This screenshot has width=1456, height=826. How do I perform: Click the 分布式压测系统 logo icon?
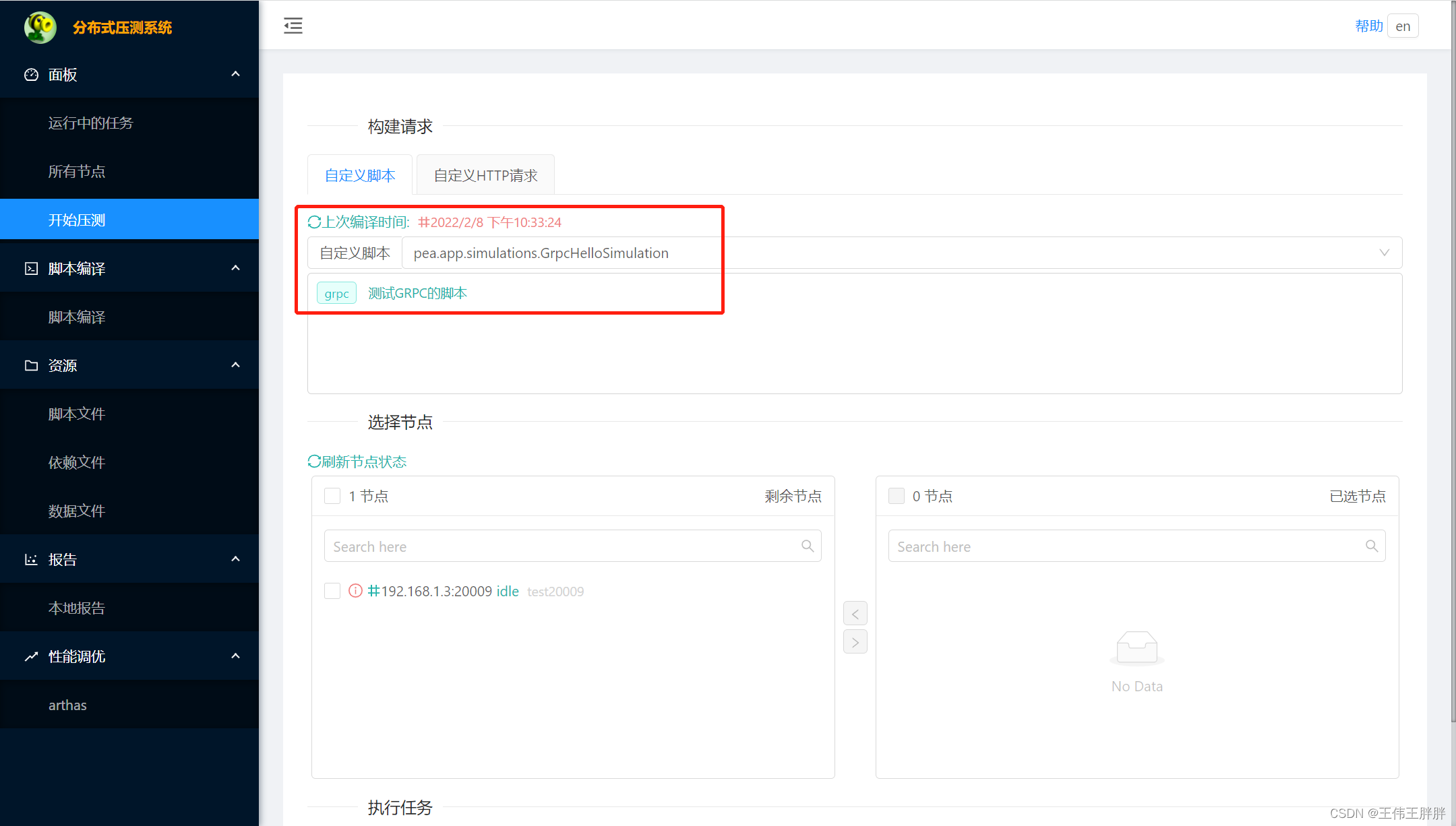click(x=39, y=27)
